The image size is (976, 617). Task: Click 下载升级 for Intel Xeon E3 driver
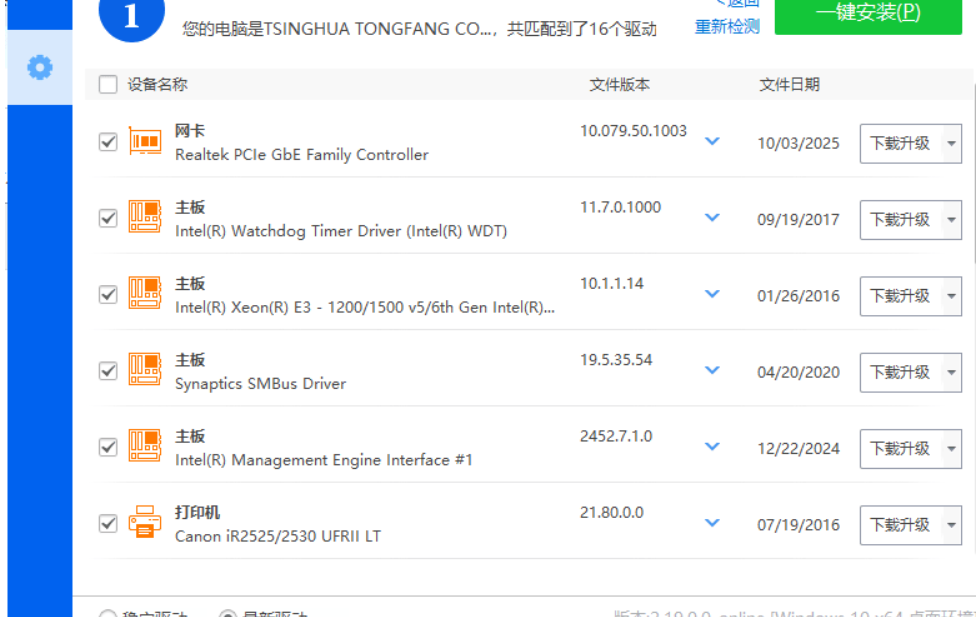(x=899, y=296)
